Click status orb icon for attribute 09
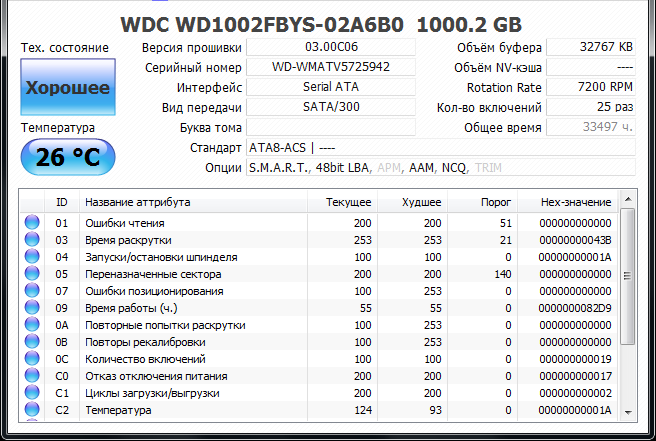This screenshot has height=441, width=656. tap(32, 308)
